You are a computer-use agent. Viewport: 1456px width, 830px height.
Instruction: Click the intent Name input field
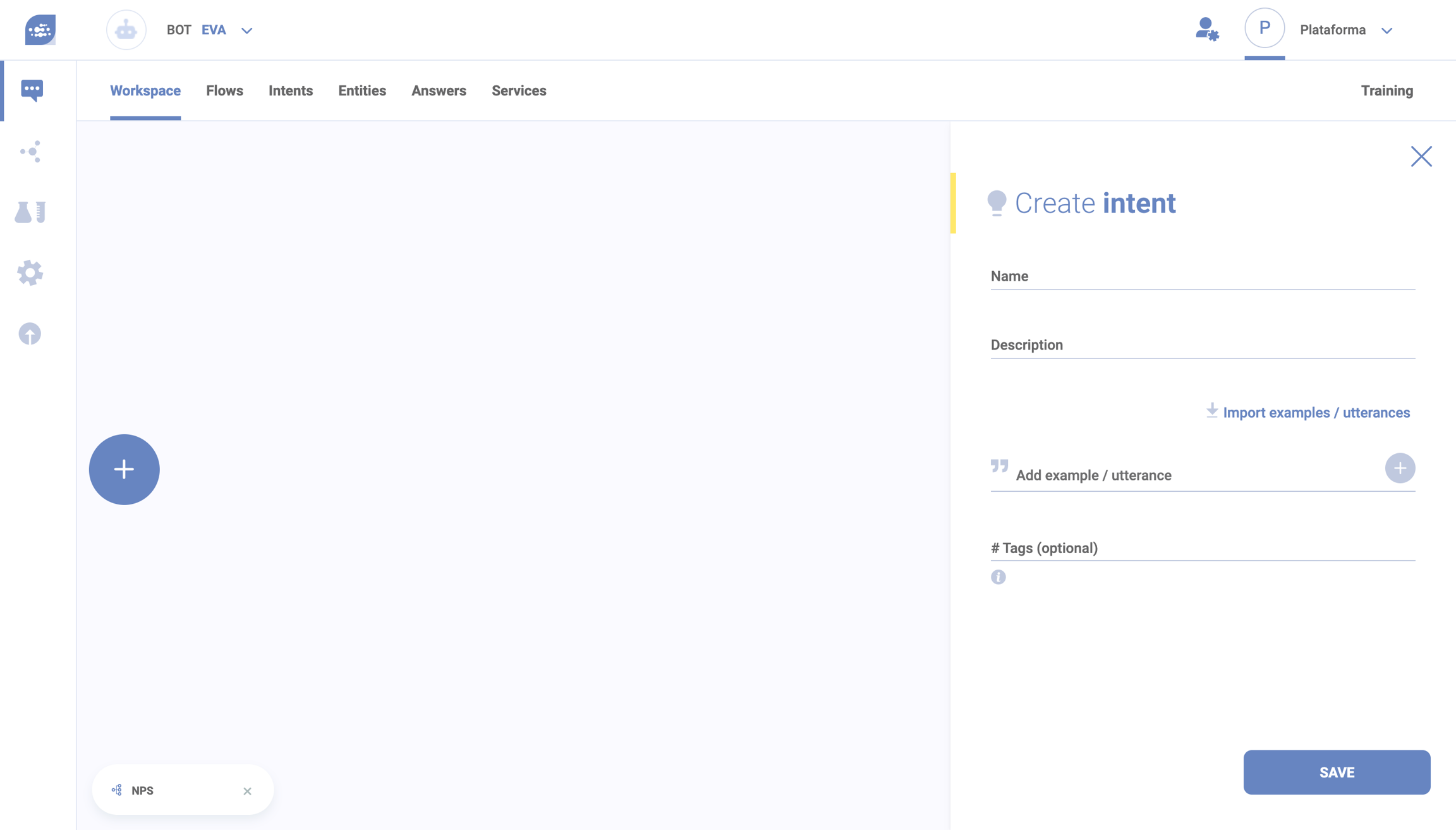coord(1202,276)
